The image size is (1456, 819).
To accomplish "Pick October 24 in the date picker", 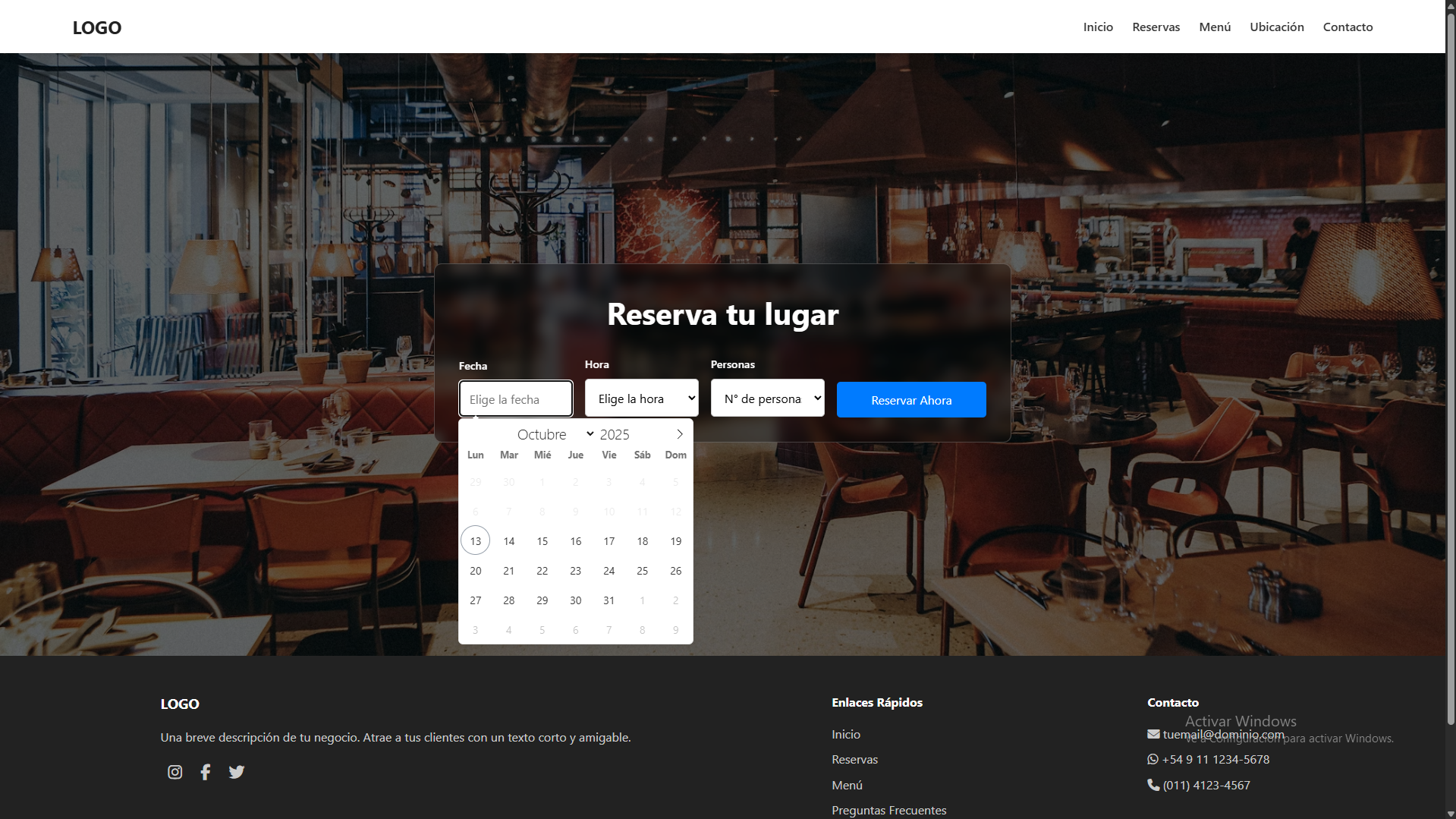I will [609, 571].
